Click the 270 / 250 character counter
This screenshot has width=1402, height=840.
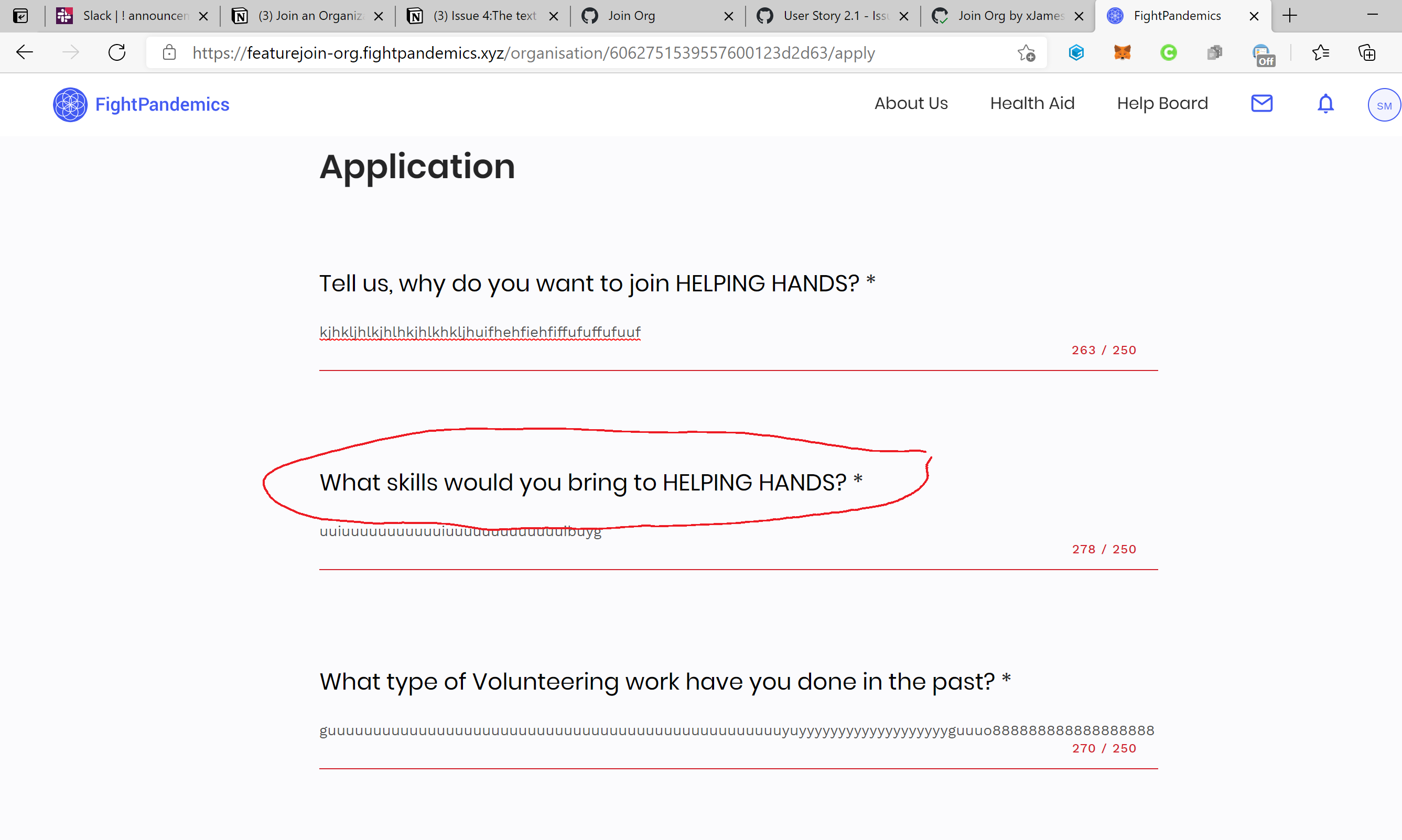coord(1104,749)
